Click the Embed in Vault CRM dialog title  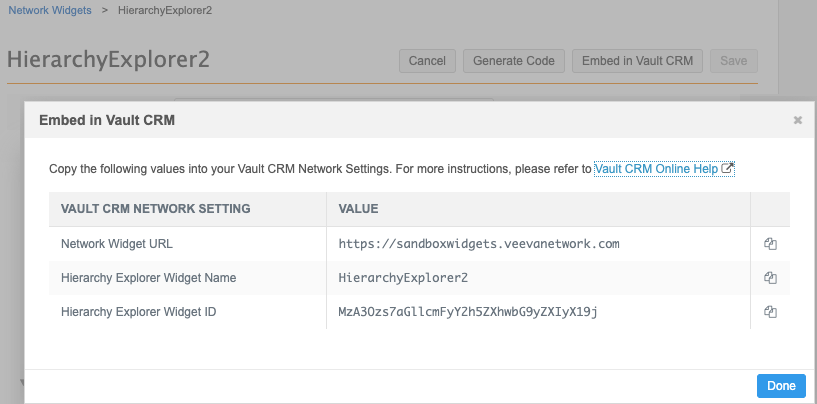(x=107, y=120)
